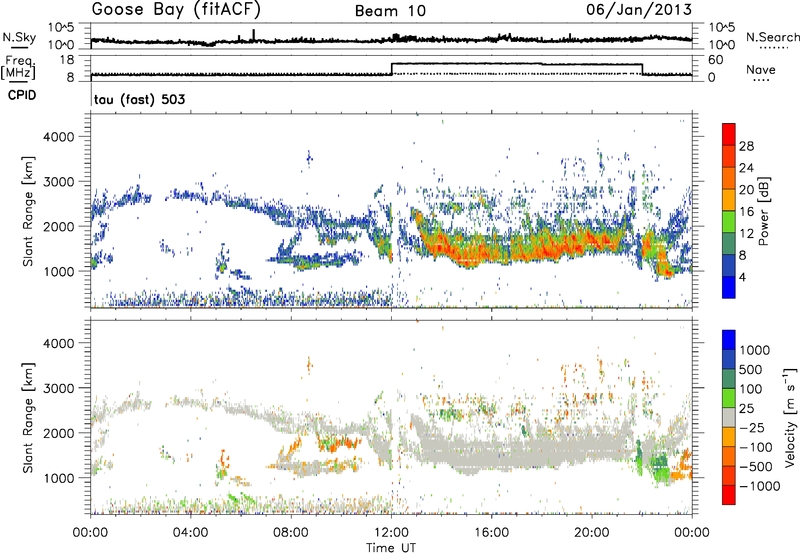The image size is (800, 554).
Task: Click the red bottom of the velocity colorbar
Action: 729,495
